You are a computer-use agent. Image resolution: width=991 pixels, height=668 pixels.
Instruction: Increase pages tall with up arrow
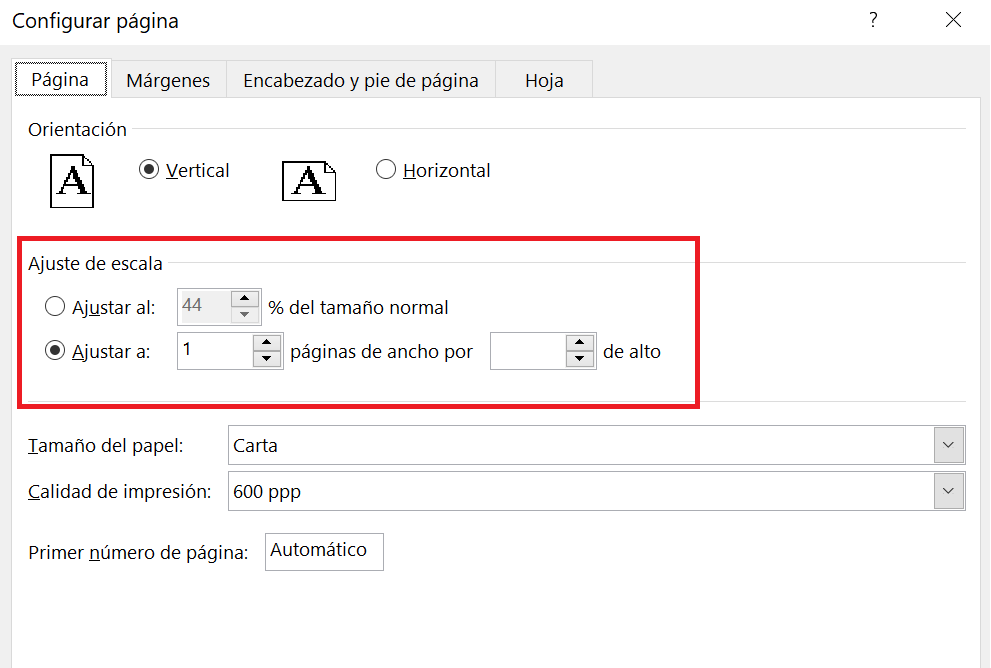[x=581, y=343]
